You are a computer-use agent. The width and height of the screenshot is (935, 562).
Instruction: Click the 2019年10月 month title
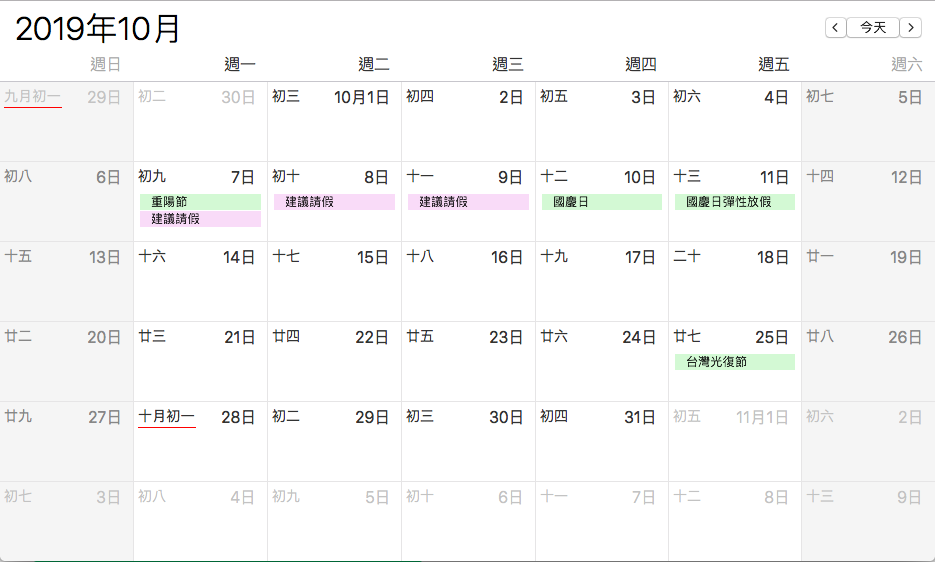point(97,29)
